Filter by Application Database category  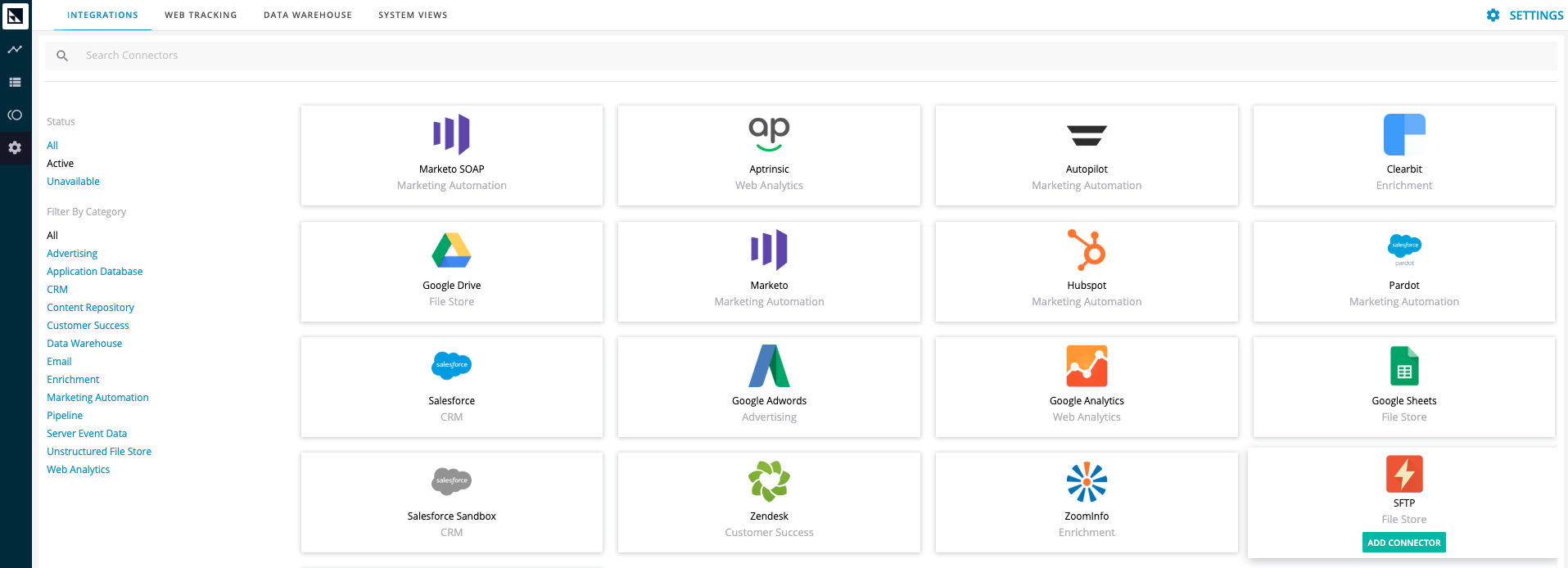click(94, 272)
